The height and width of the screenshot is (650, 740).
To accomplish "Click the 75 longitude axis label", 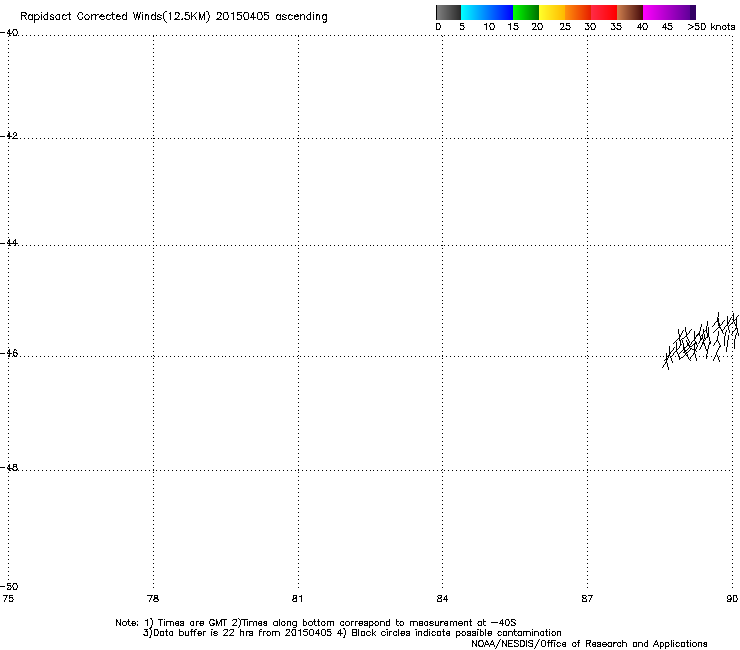I will (8, 599).
